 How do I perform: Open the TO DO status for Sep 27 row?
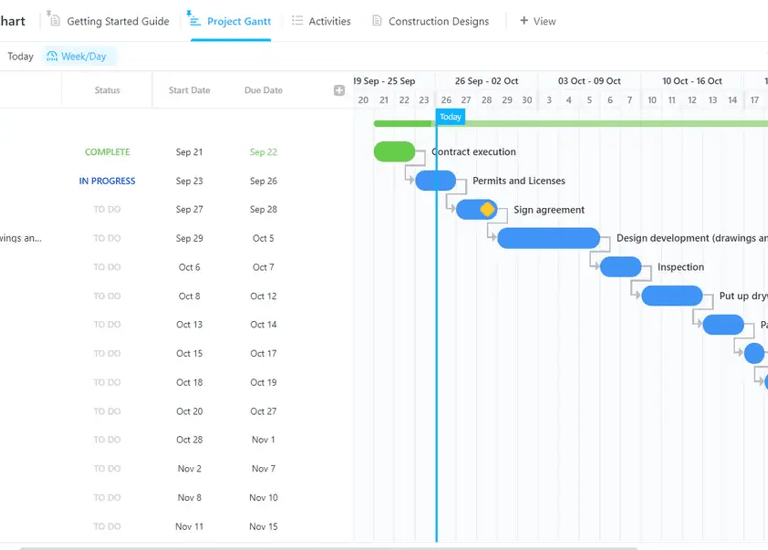(x=107, y=209)
